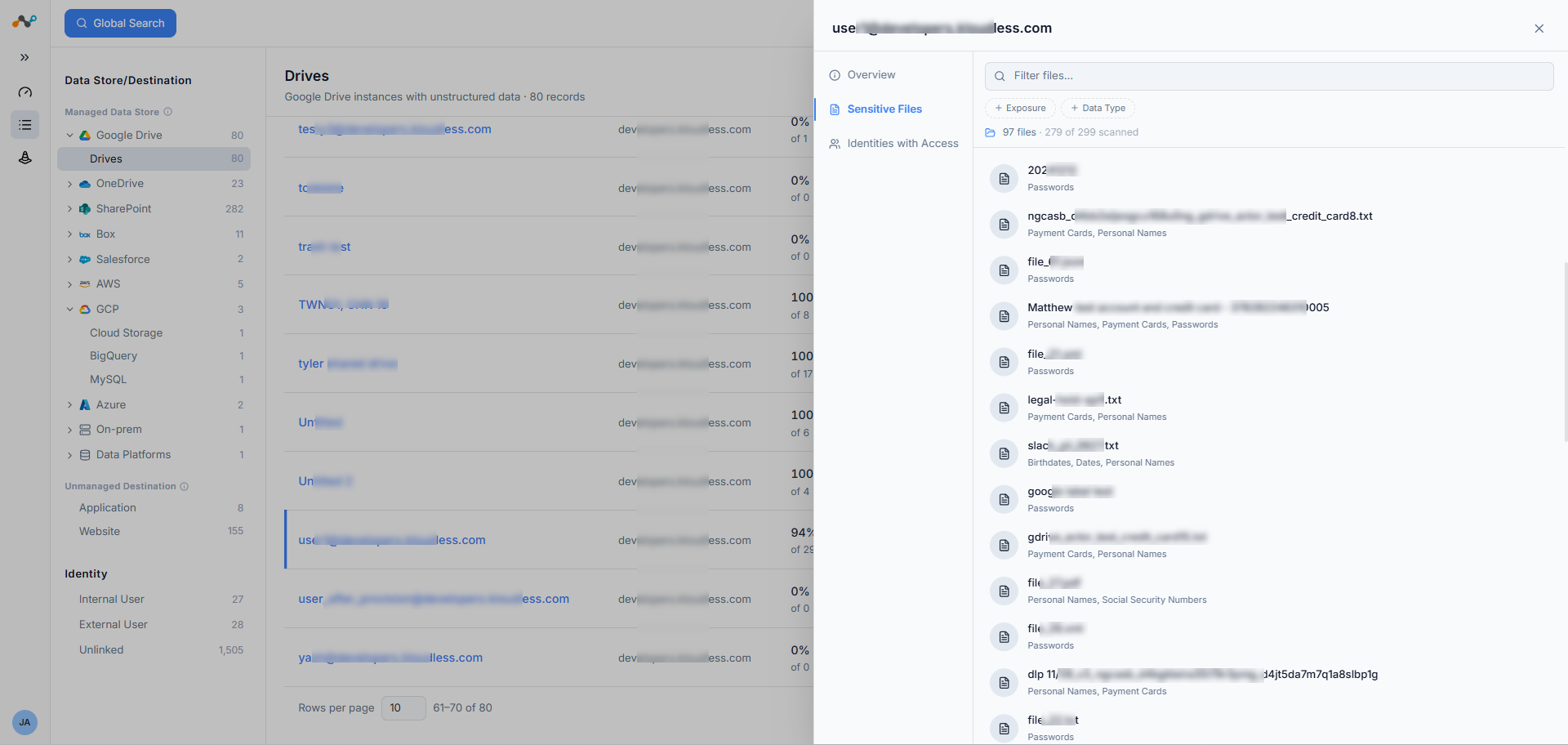The image size is (1568, 745).
Task: Expand the left navigation rail
Action: (24, 57)
